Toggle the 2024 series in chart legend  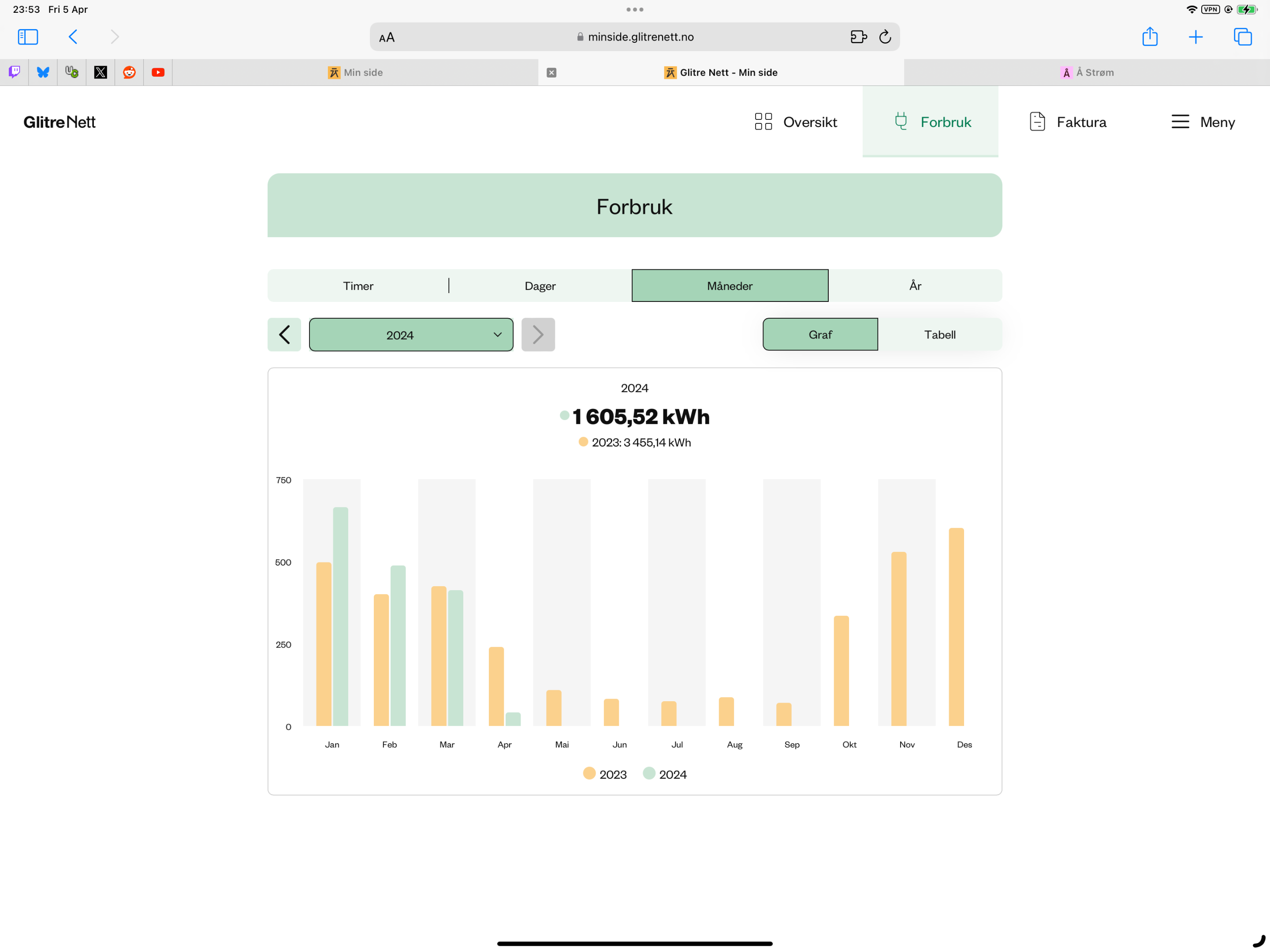[x=665, y=774]
